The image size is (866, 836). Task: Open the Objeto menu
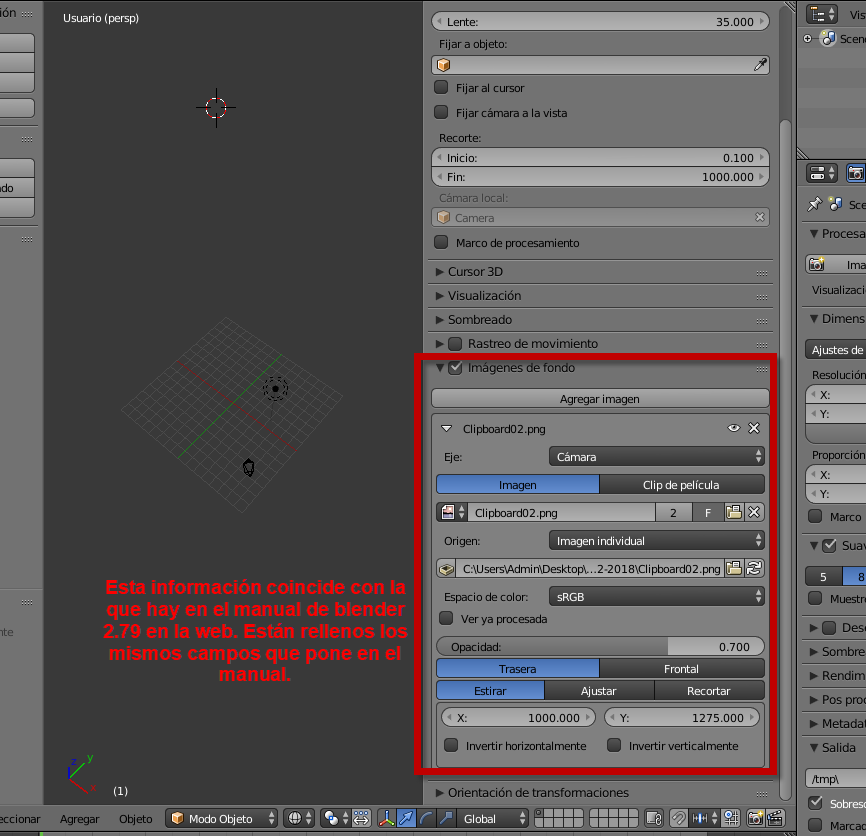[135, 818]
